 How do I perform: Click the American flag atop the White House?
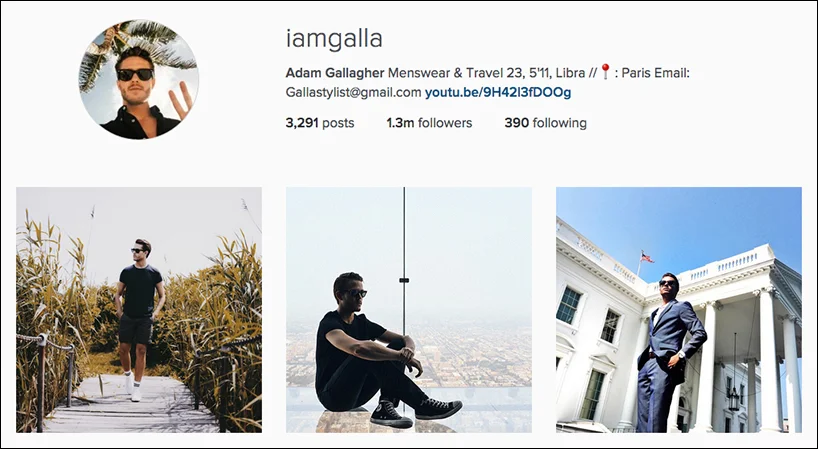pyautogui.click(x=647, y=257)
